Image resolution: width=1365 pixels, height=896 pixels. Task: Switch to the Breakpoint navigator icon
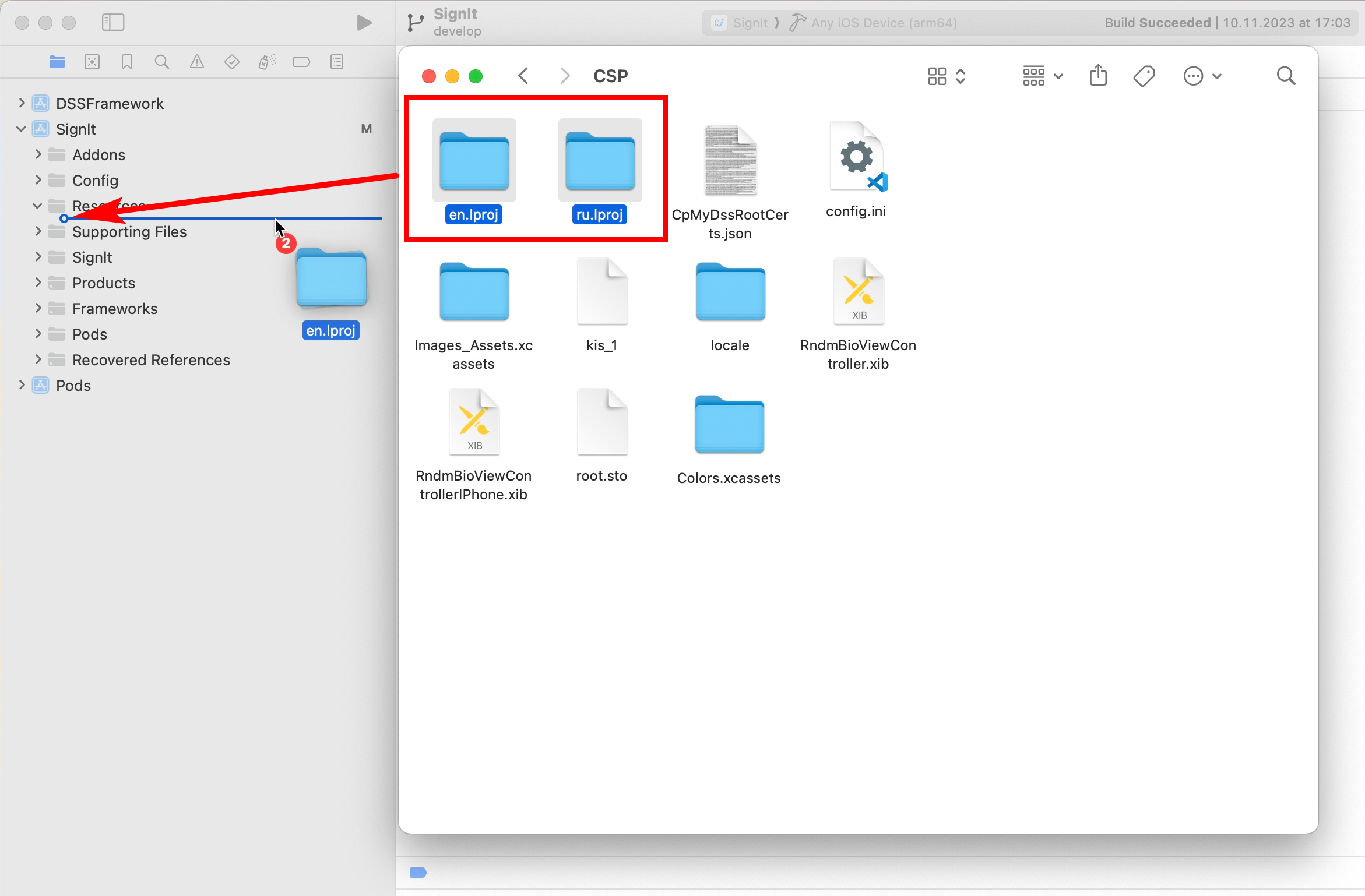pos(301,62)
